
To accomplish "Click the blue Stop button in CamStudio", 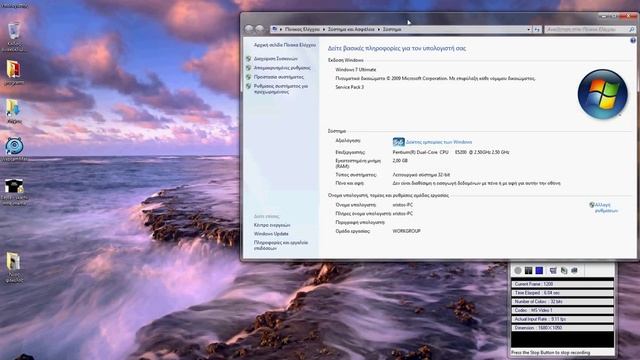I will pyautogui.click(x=539, y=270).
